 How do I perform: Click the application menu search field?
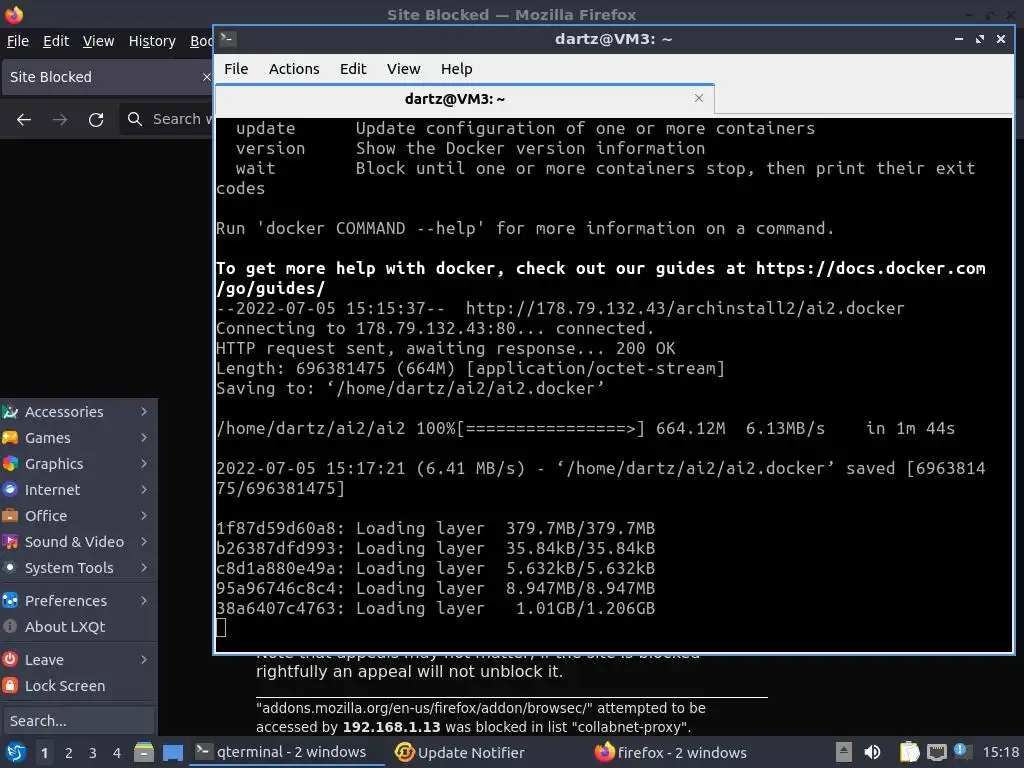[x=78, y=721]
